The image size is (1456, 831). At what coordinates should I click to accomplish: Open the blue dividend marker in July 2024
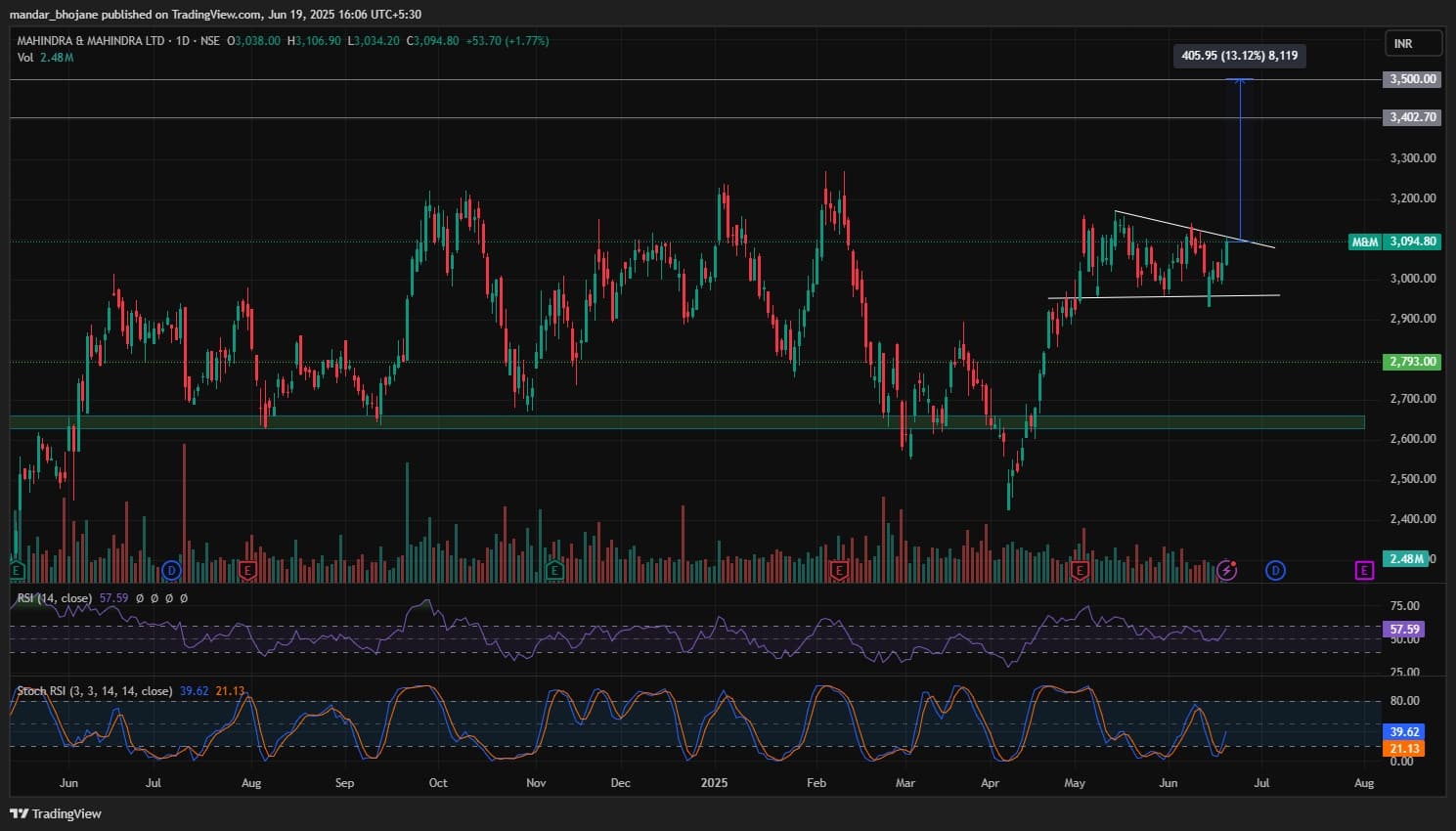(x=172, y=569)
